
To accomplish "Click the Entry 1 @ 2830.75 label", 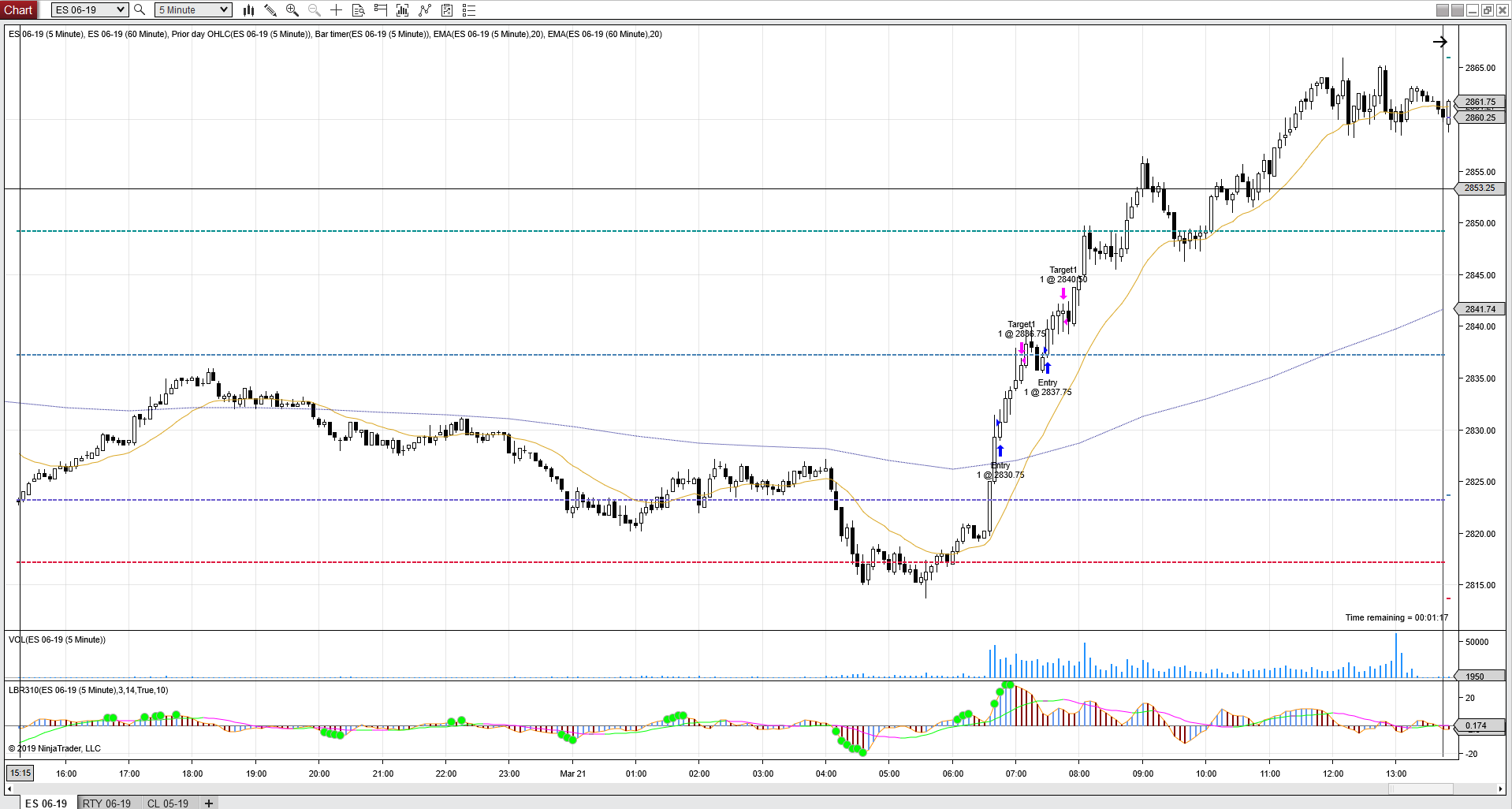I will pos(1000,470).
